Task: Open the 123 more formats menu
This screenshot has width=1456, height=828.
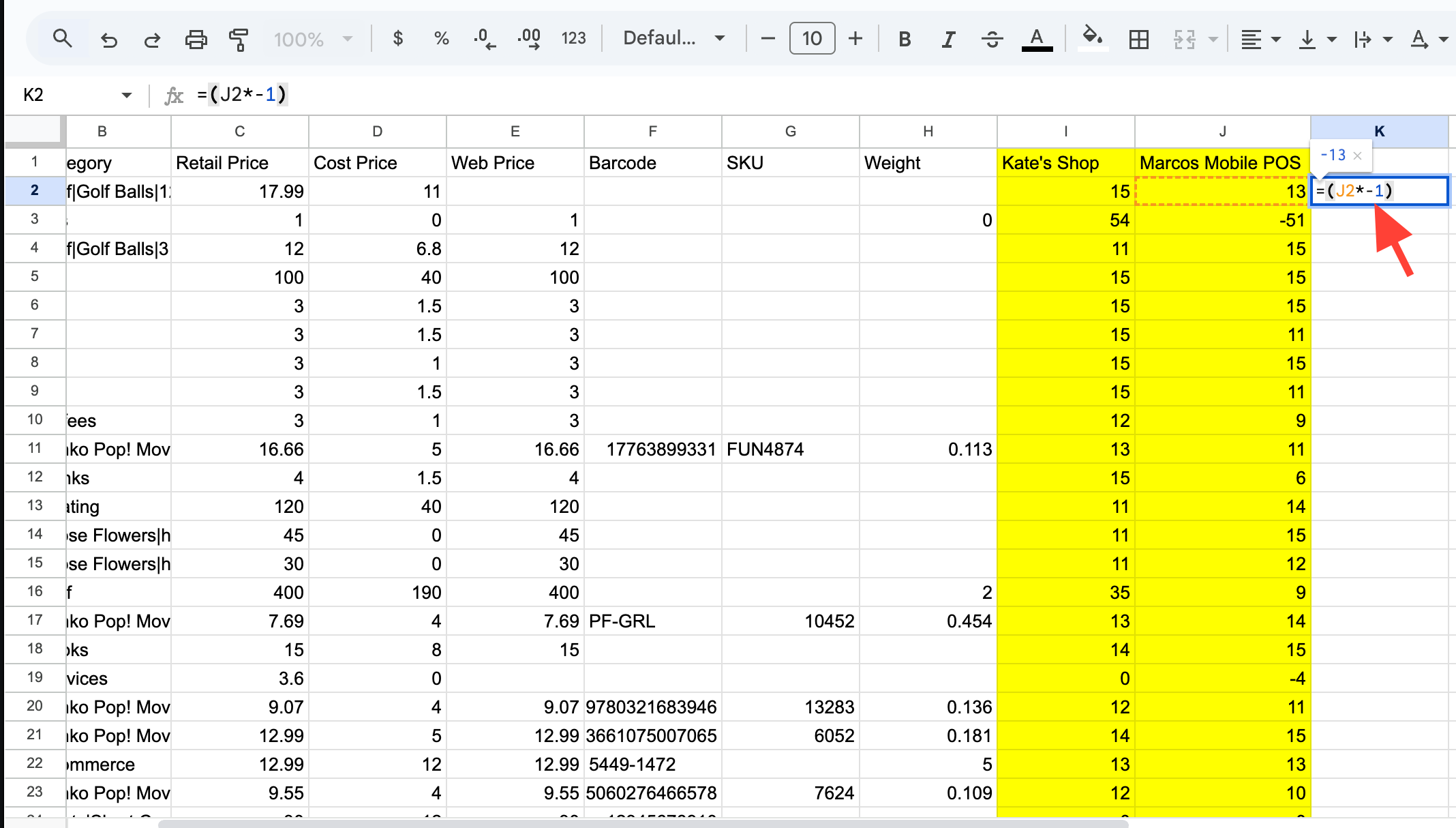Action: click(573, 38)
